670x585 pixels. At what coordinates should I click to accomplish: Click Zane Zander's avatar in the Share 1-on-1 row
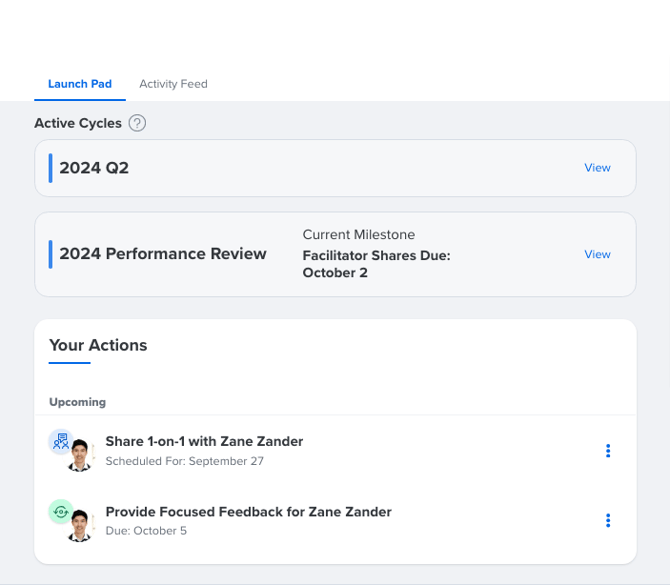pyautogui.click(x=80, y=455)
